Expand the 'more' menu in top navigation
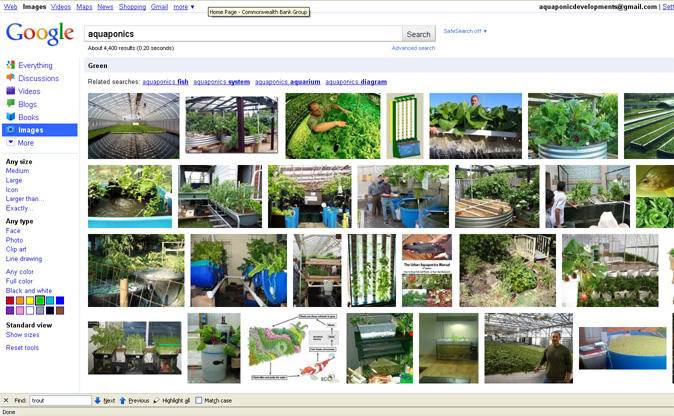 click(x=184, y=7)
